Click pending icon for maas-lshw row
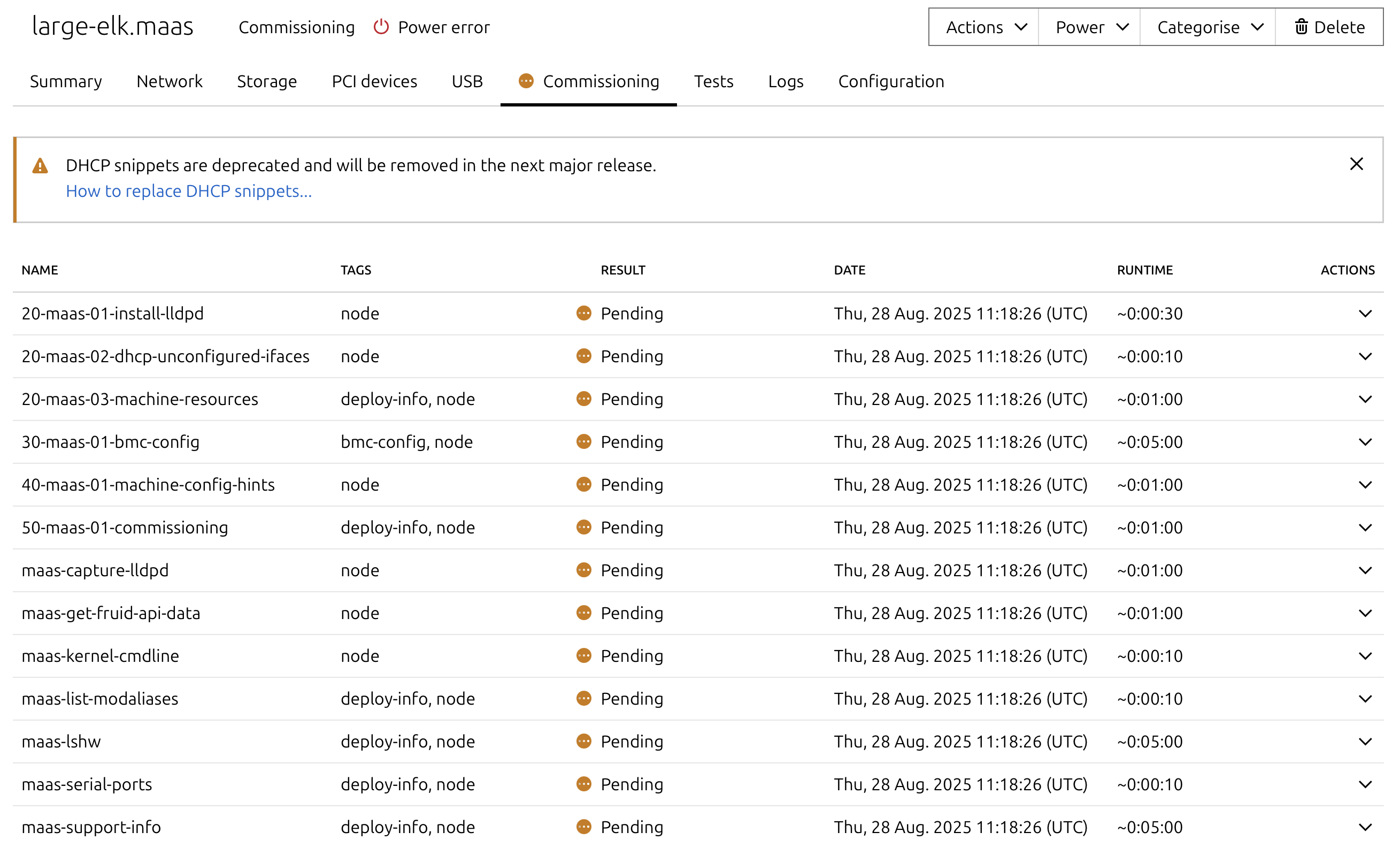This screenshot has height=855, width=1400. click(x=583, y=742)
